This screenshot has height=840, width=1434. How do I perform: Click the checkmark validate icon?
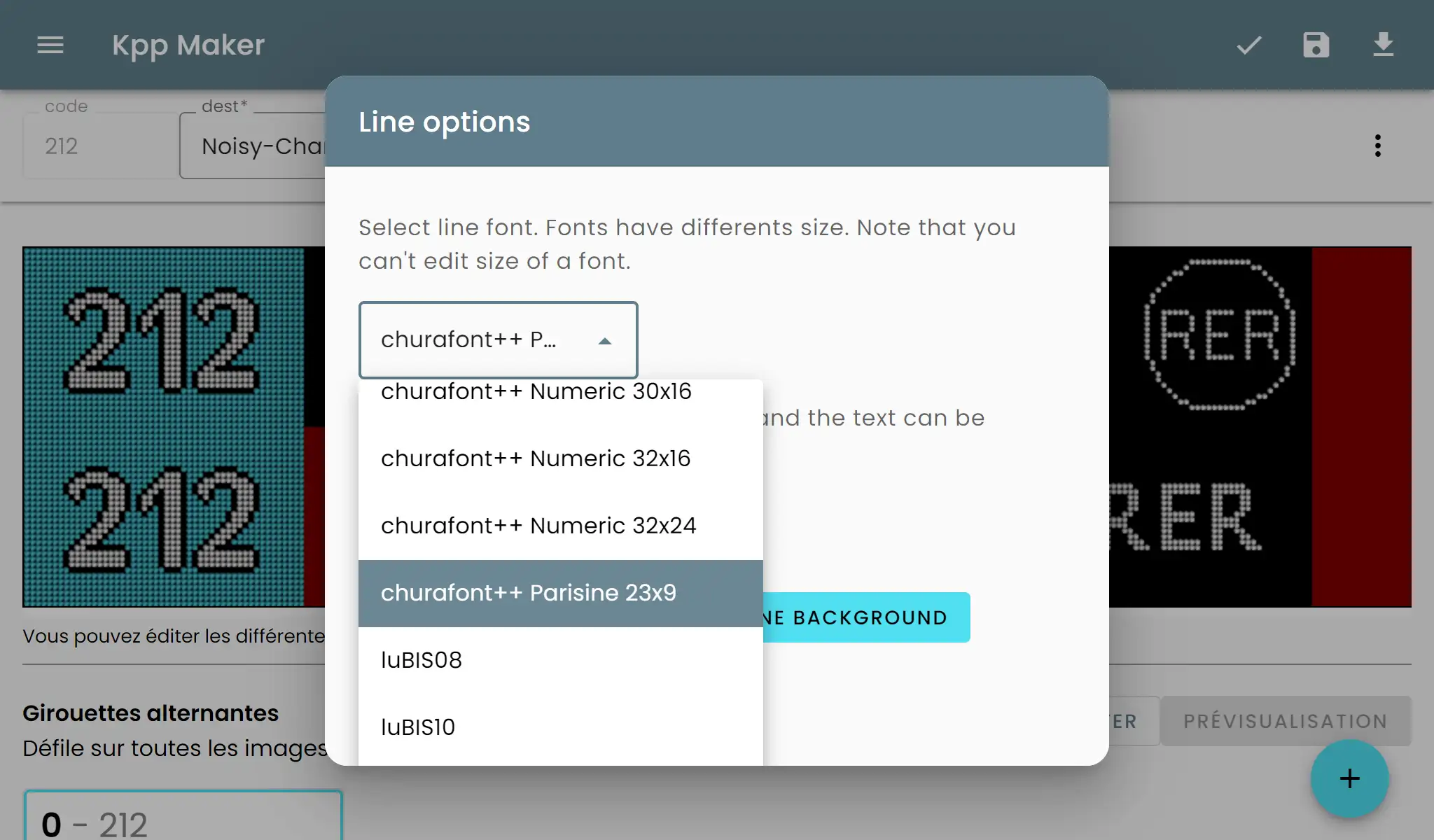[1248, 45]
